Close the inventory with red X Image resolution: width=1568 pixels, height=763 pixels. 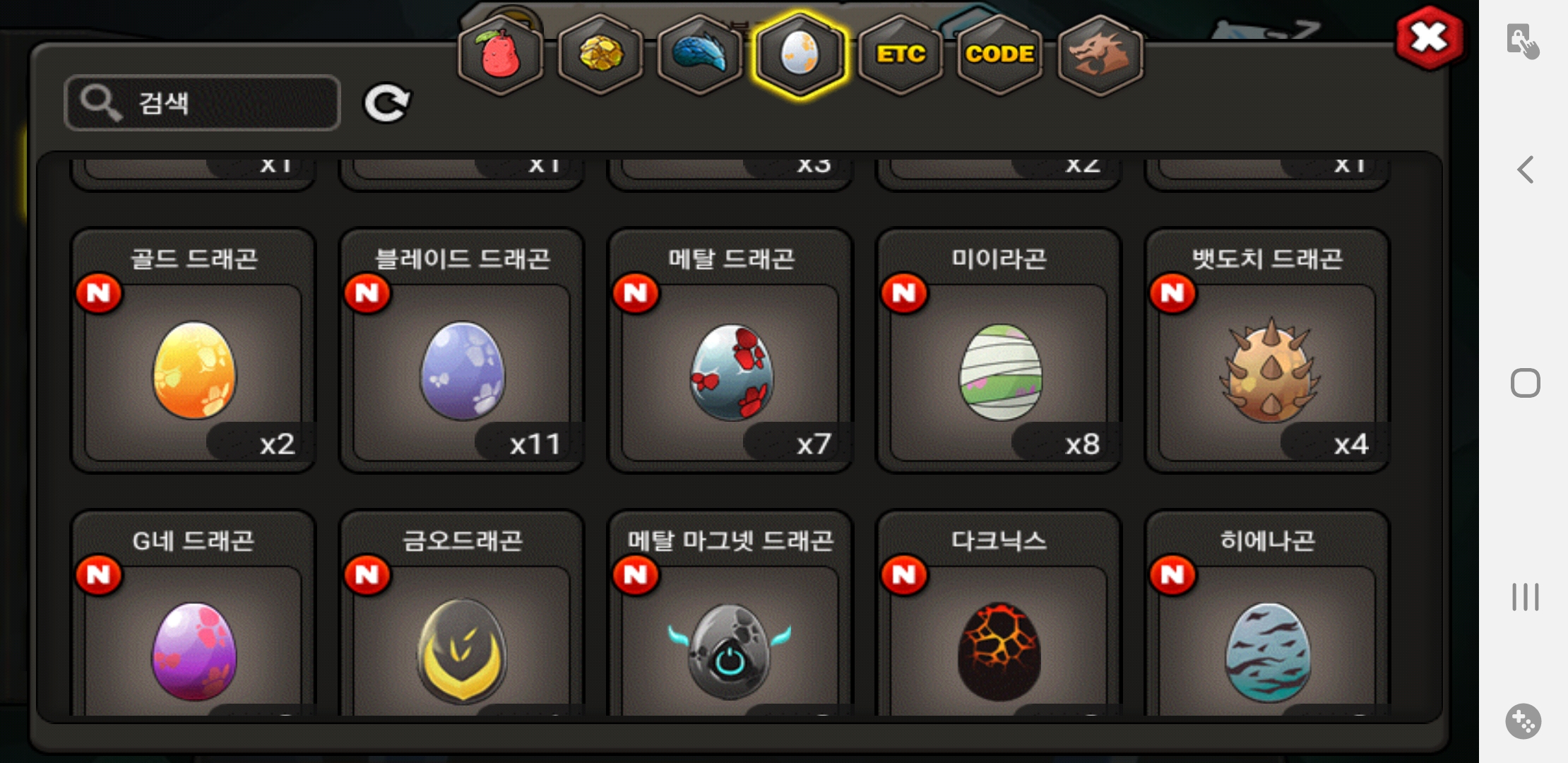click(1429, 37)
